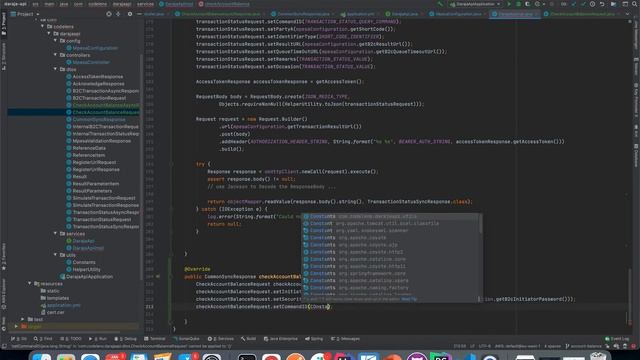Hide the Project panel with the minus icon
This screenshot has width=640, height=360.
pos(139,14)
